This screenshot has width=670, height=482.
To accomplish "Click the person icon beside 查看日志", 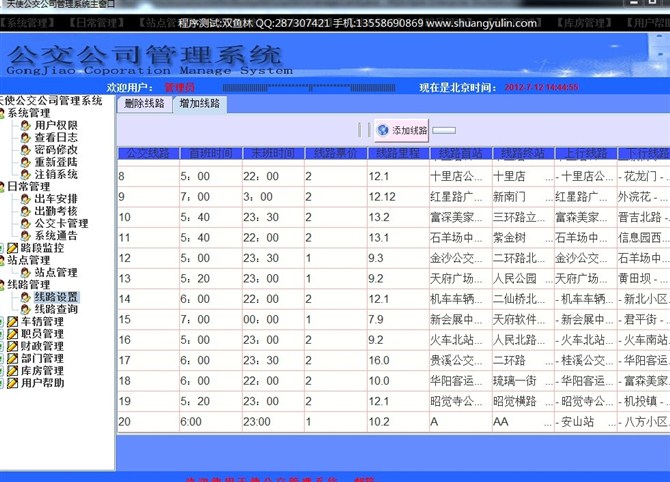I will (x=26, y=138).
